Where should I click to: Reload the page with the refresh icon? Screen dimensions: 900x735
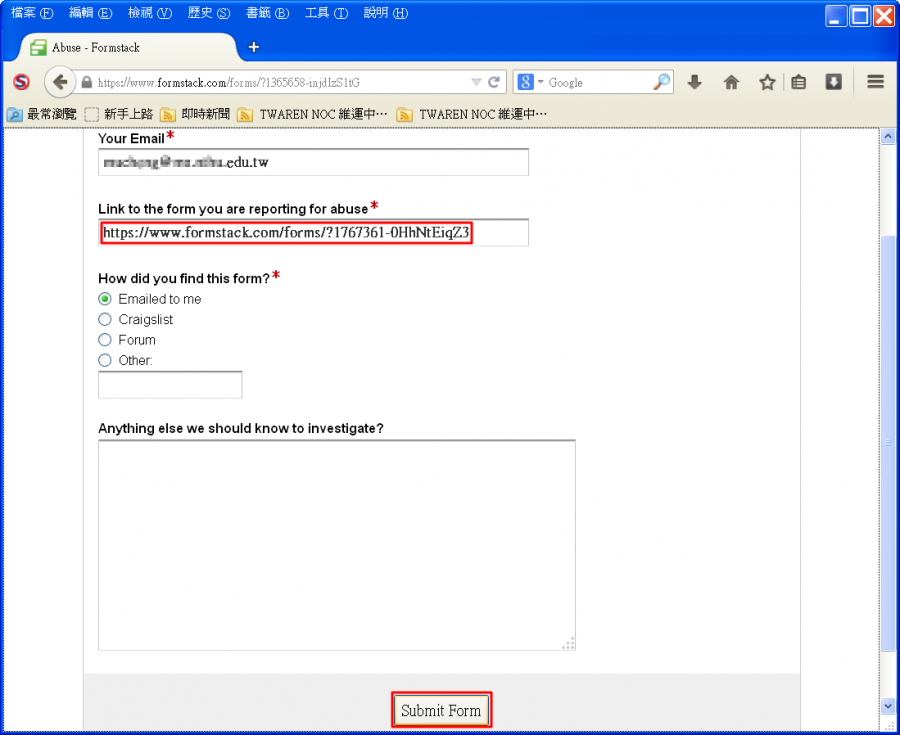[x=493, y=83]
